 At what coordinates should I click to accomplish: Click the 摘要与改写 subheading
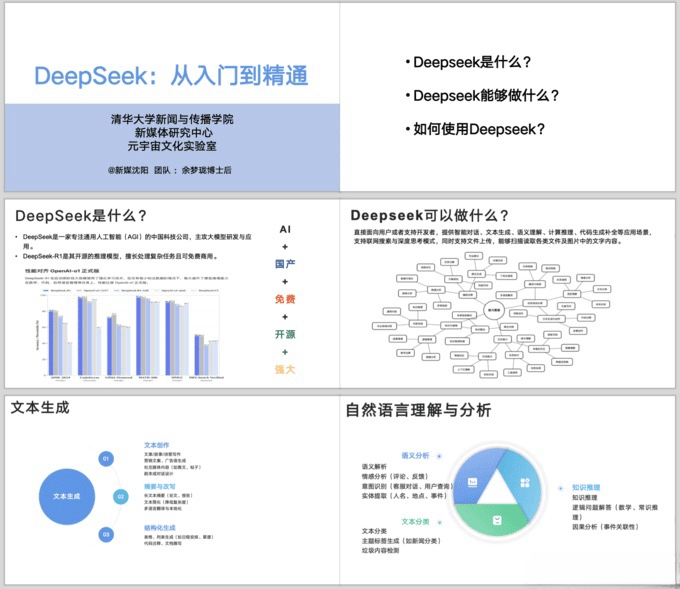[160, 486]
